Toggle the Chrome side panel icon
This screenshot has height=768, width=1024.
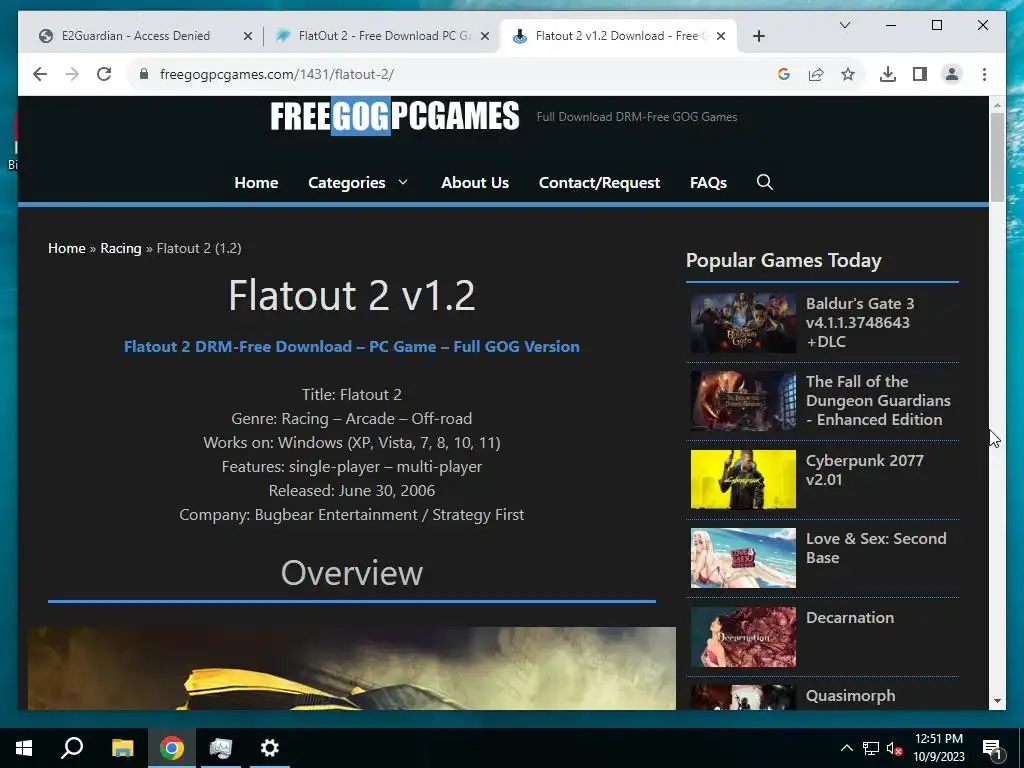(x=920, y=74)
